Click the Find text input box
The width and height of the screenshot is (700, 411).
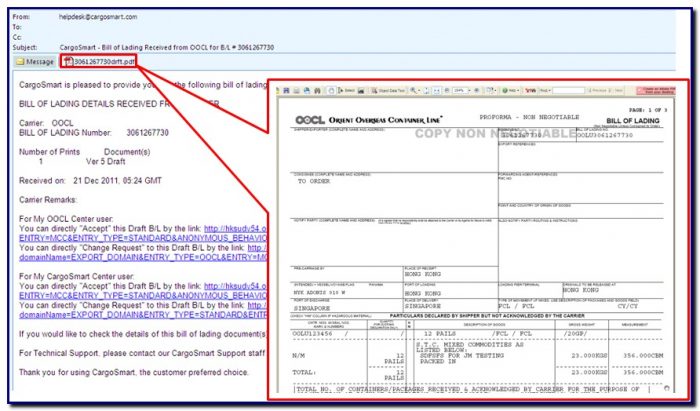click(x=569, y=91)
